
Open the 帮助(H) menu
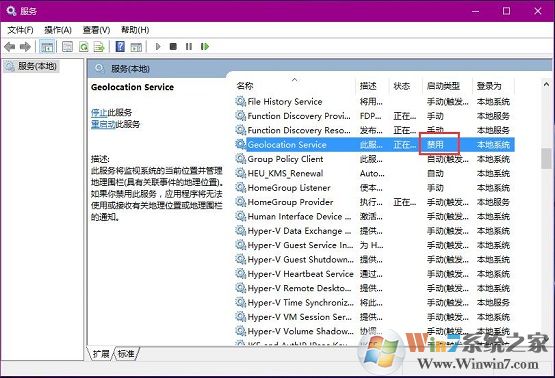point(135,30)
